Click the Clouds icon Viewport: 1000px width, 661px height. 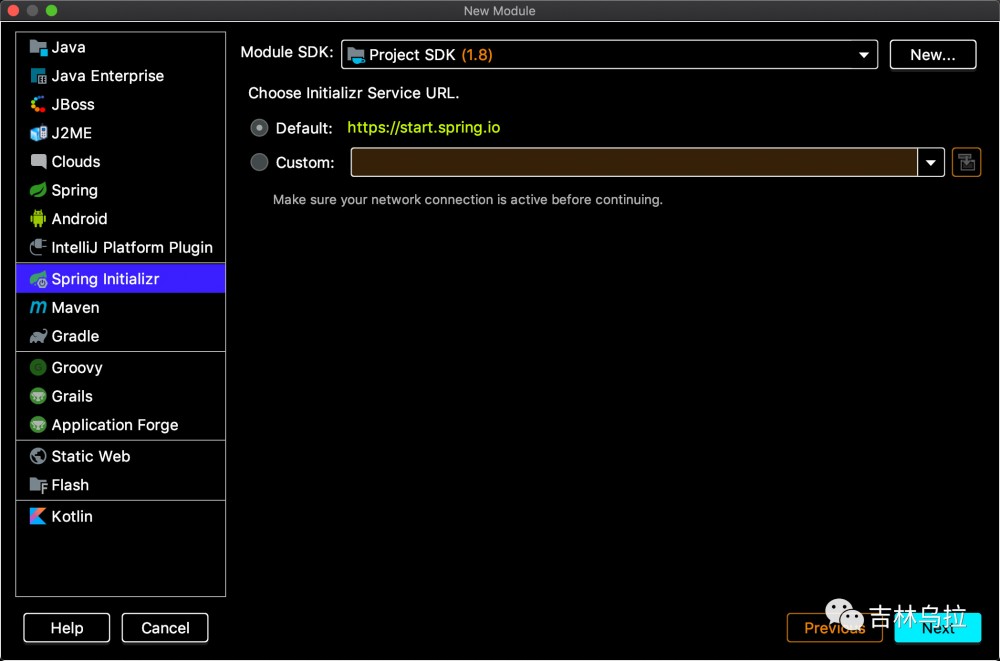38,161
